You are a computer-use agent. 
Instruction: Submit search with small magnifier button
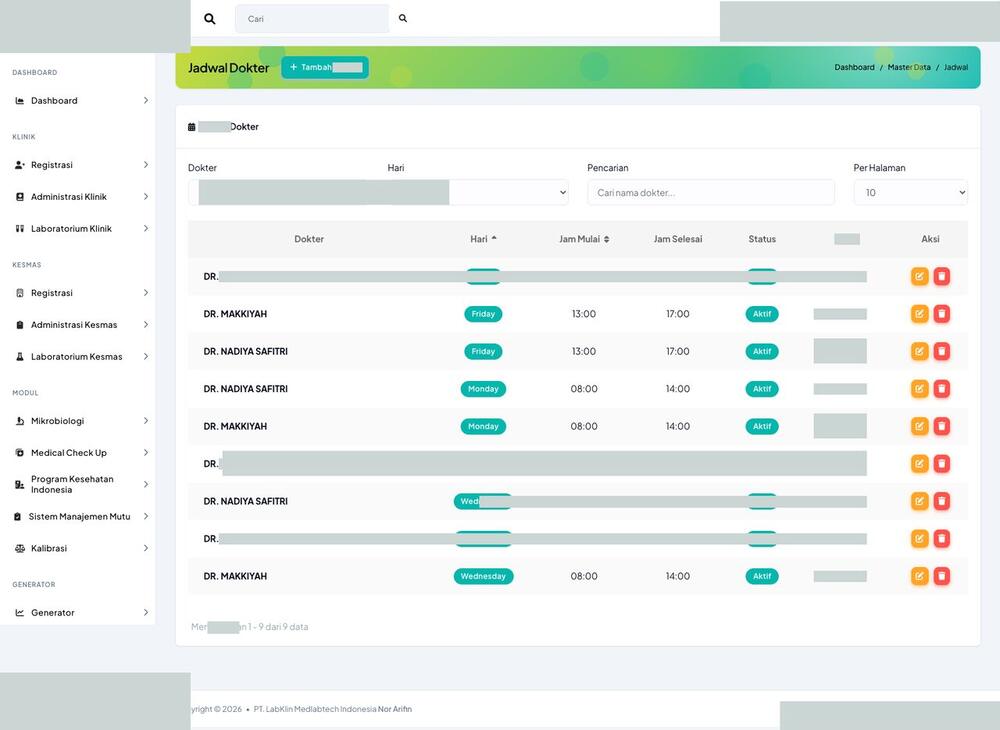[x=402, y=18]
